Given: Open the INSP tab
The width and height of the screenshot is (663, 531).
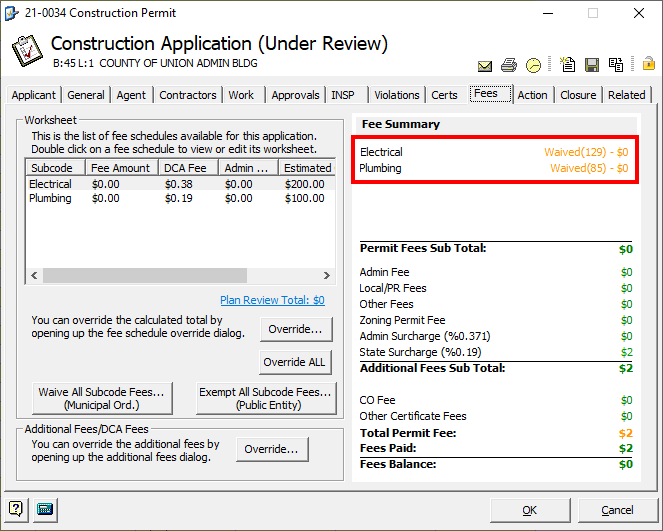Looking at the screenshot, I should 342,95.
